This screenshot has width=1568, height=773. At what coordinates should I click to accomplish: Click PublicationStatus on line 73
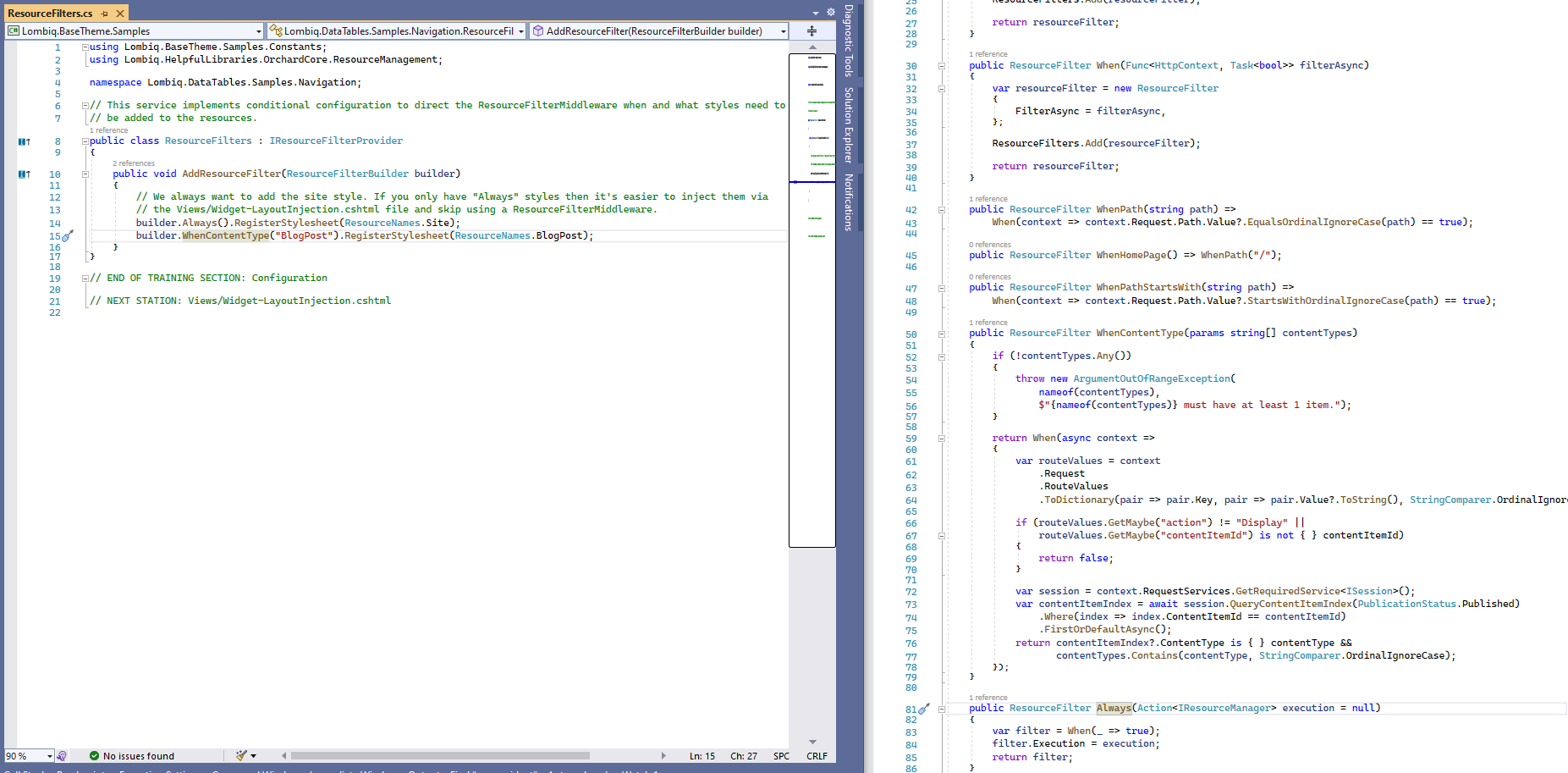[x=1407, y=605]
